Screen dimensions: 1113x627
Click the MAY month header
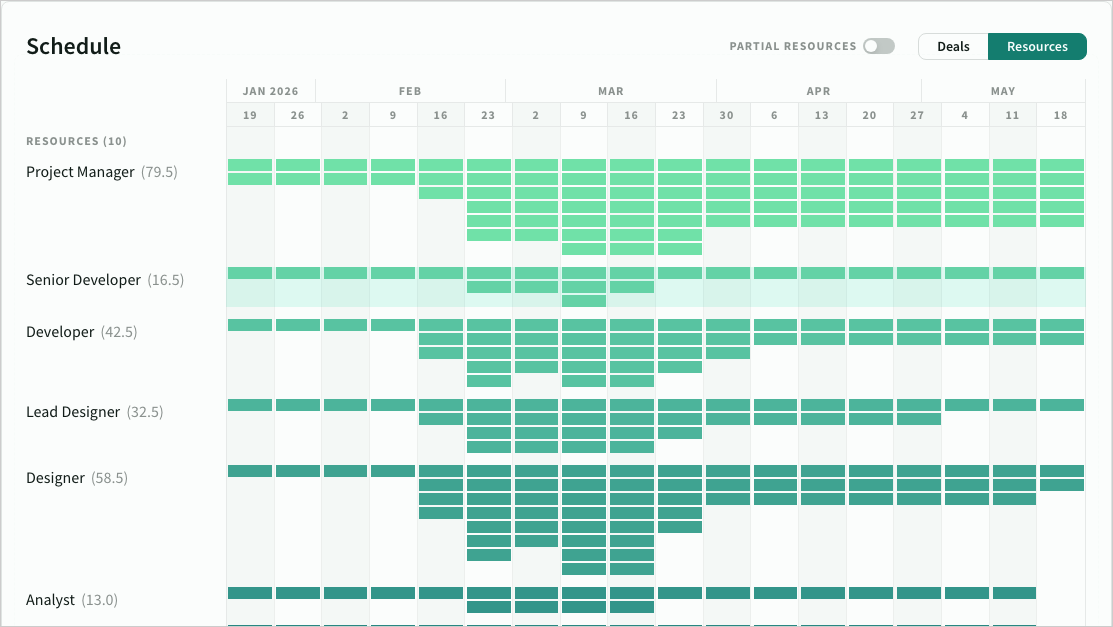1003,91
